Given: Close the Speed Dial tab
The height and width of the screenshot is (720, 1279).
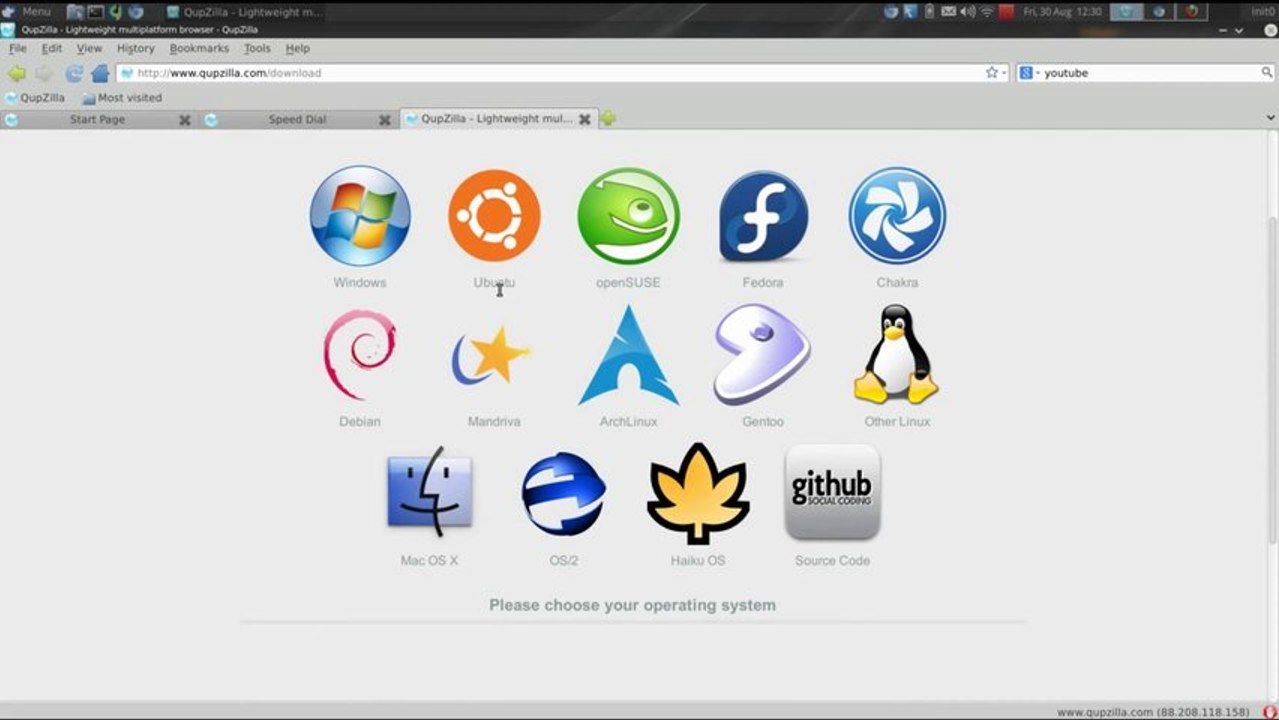Looking at the screenshot, I should (x=385, y=120).
